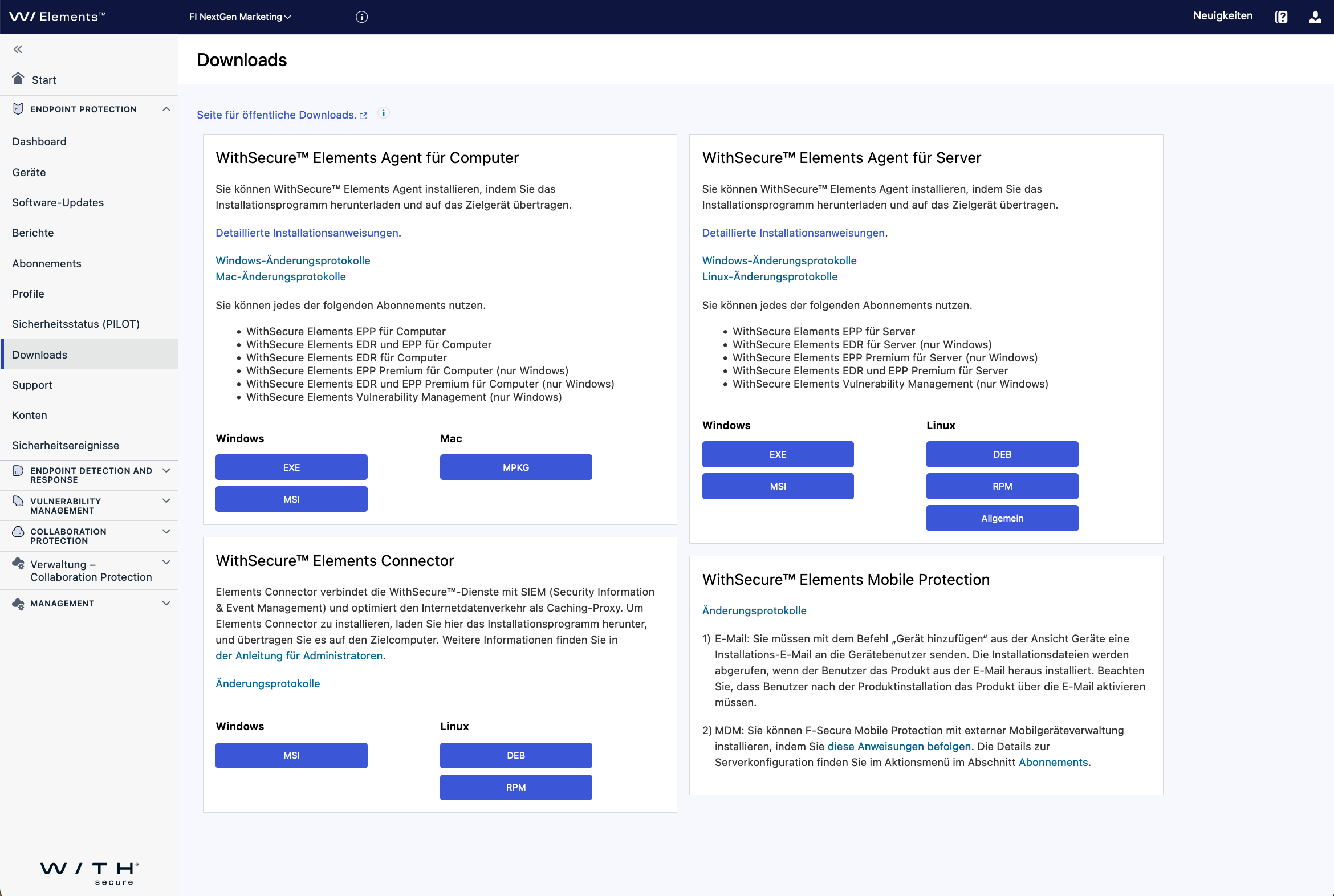Expand the Management section

click(166, 604)
